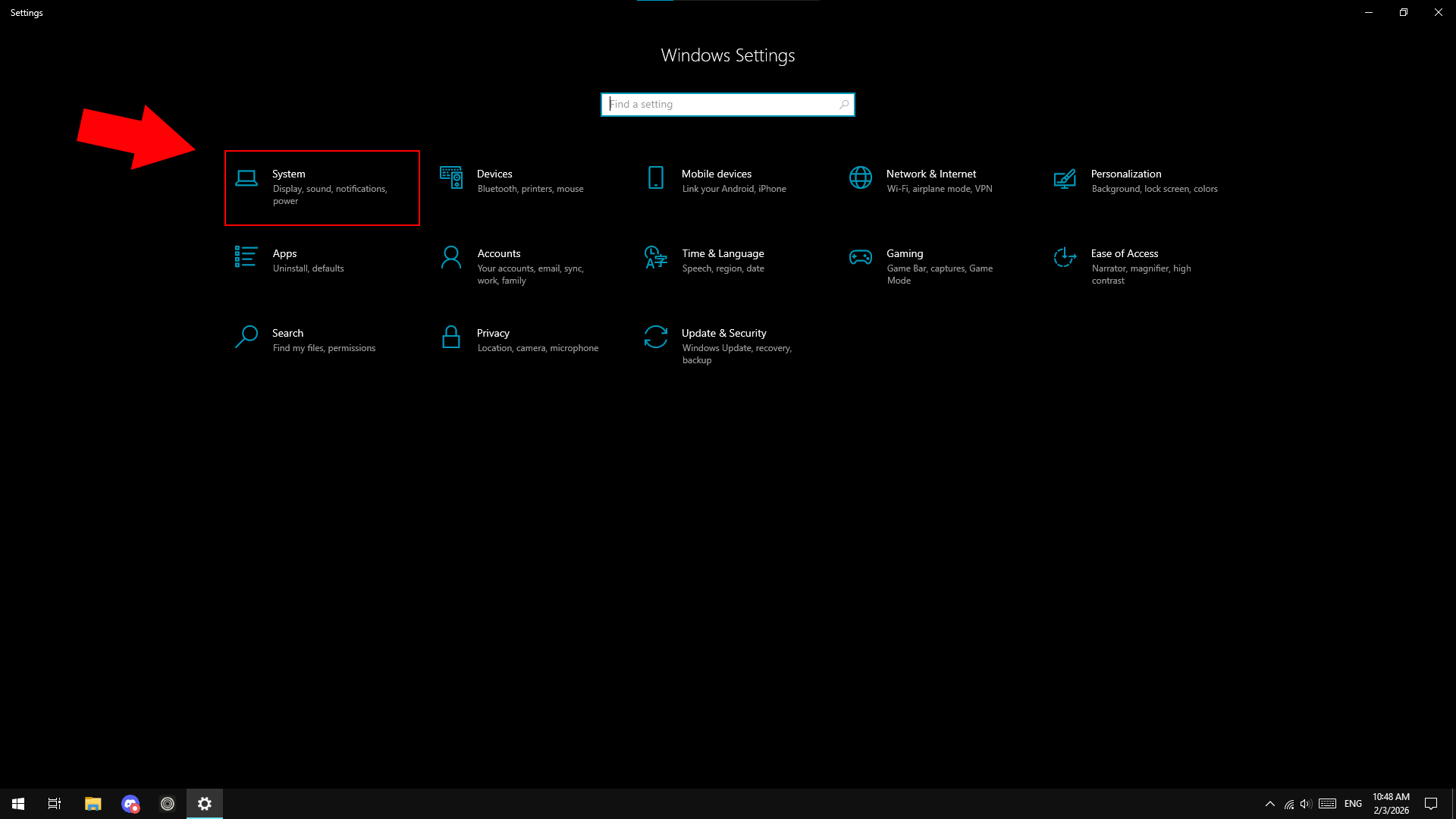Screen dimensions: 1456x819
Task: Open the ENG language switcher
Action: tap(1353, 804)
